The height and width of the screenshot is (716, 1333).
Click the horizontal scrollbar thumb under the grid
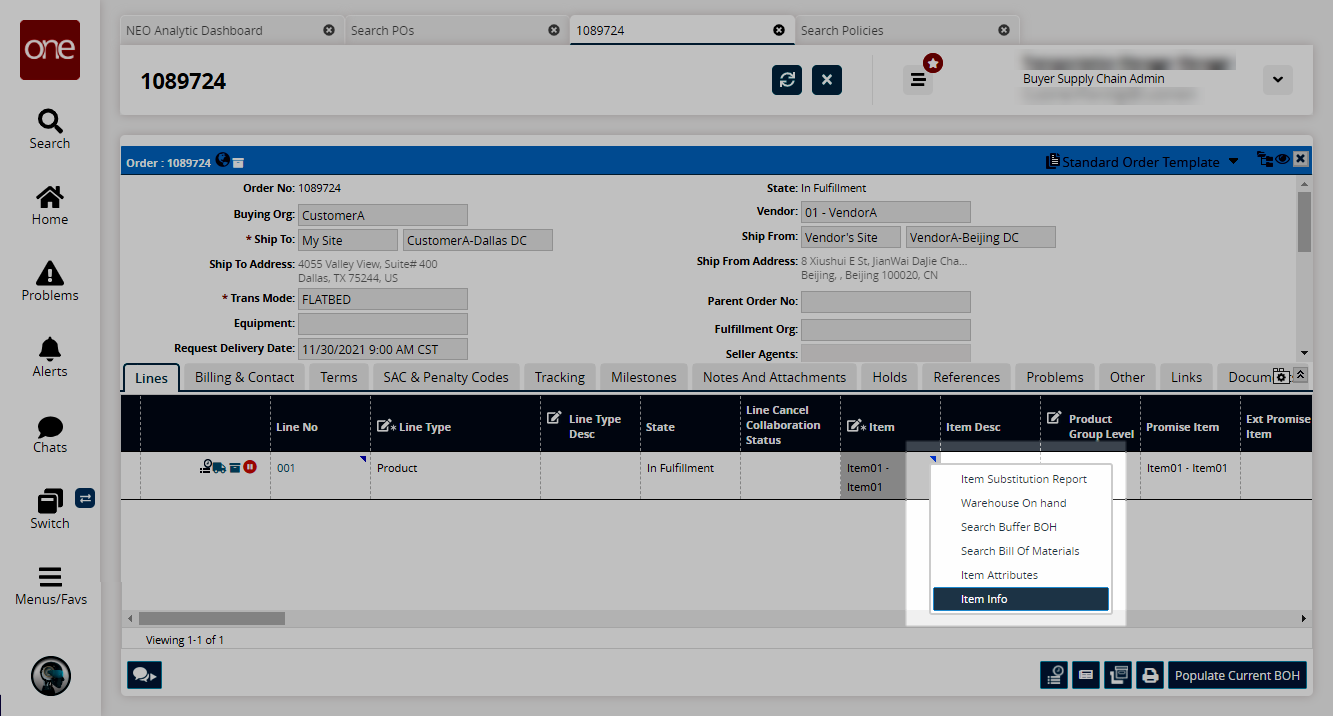click(x=211, y=619)
